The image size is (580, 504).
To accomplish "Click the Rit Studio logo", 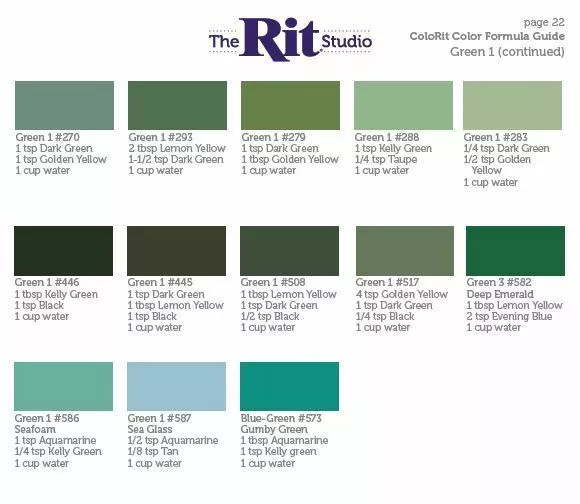I will (290, 39).
